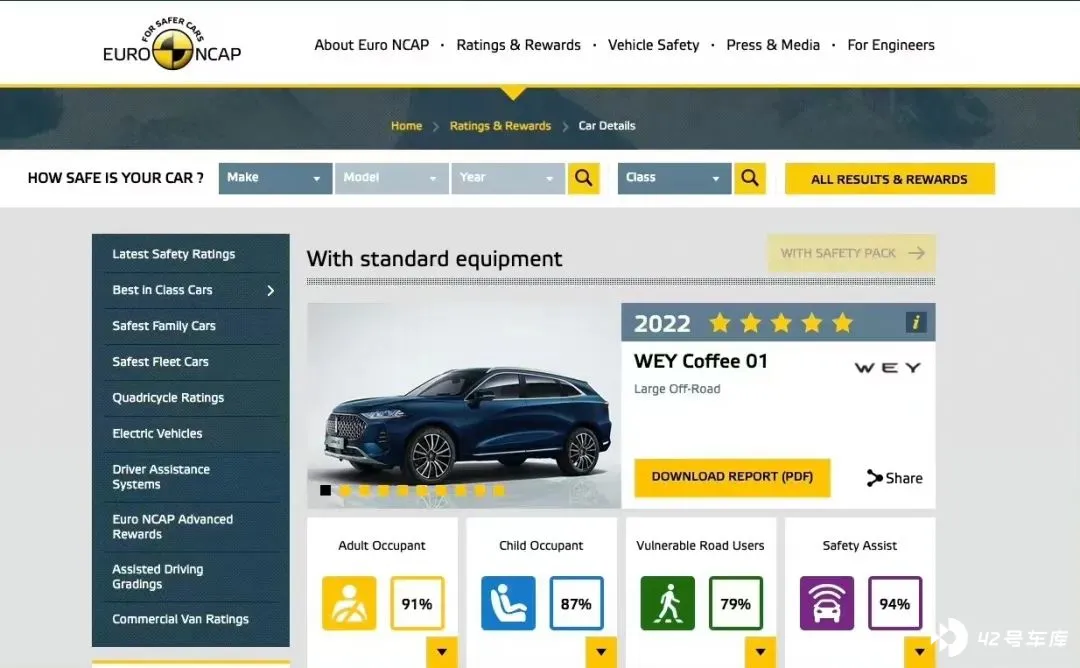Click the Adult Occupant seatbelt icon
This screenshot has width=1080, height=668.
coord(349,603)
